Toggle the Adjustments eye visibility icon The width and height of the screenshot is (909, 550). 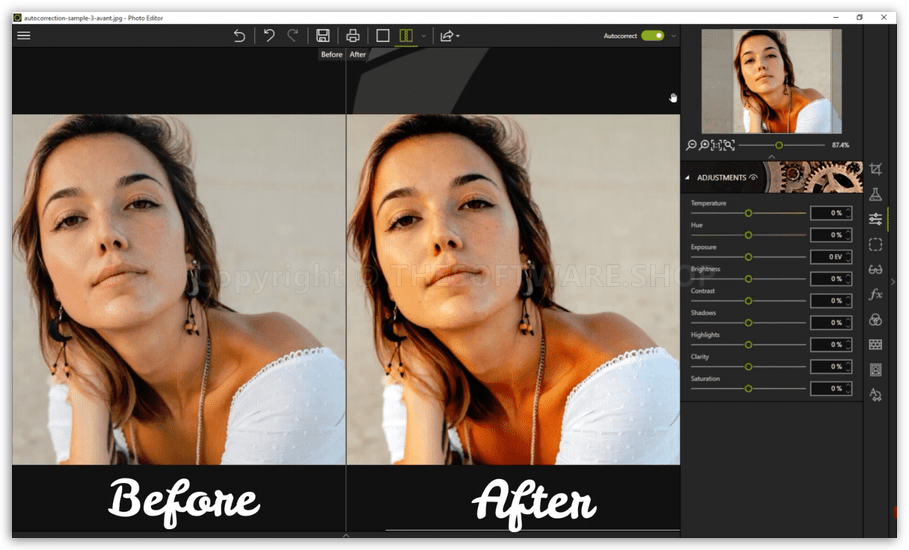tap(753, 178)
